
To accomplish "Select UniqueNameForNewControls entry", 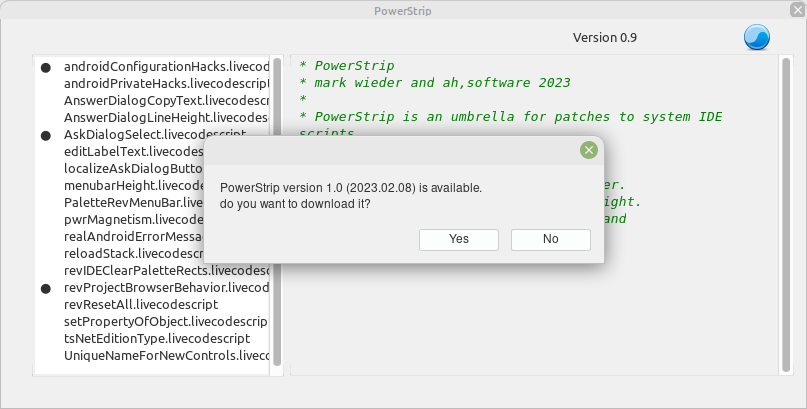I will tap(166, 355).
